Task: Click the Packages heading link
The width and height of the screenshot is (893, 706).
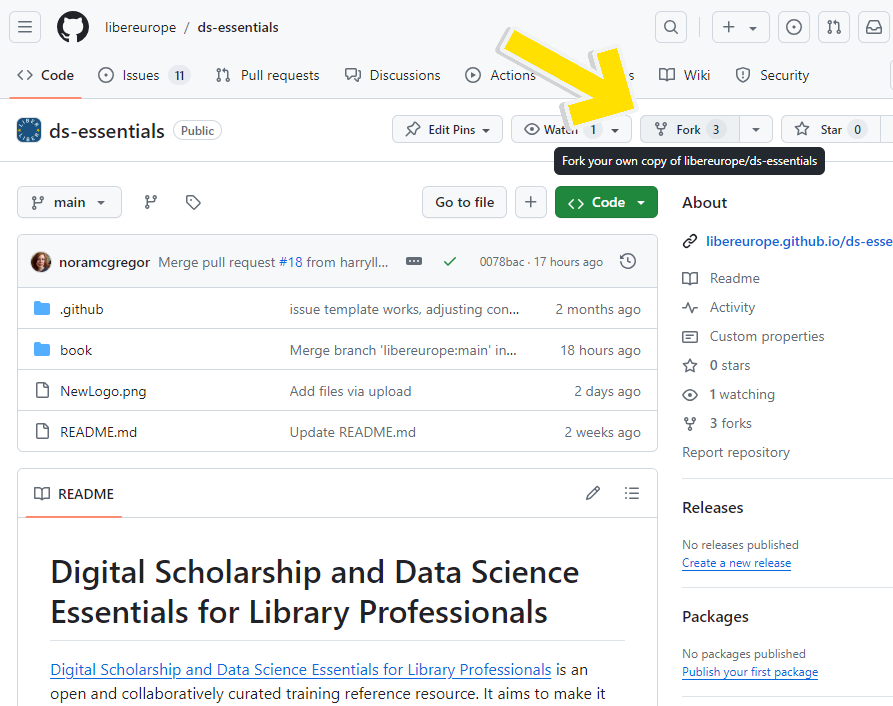Action: coord(715,617)
